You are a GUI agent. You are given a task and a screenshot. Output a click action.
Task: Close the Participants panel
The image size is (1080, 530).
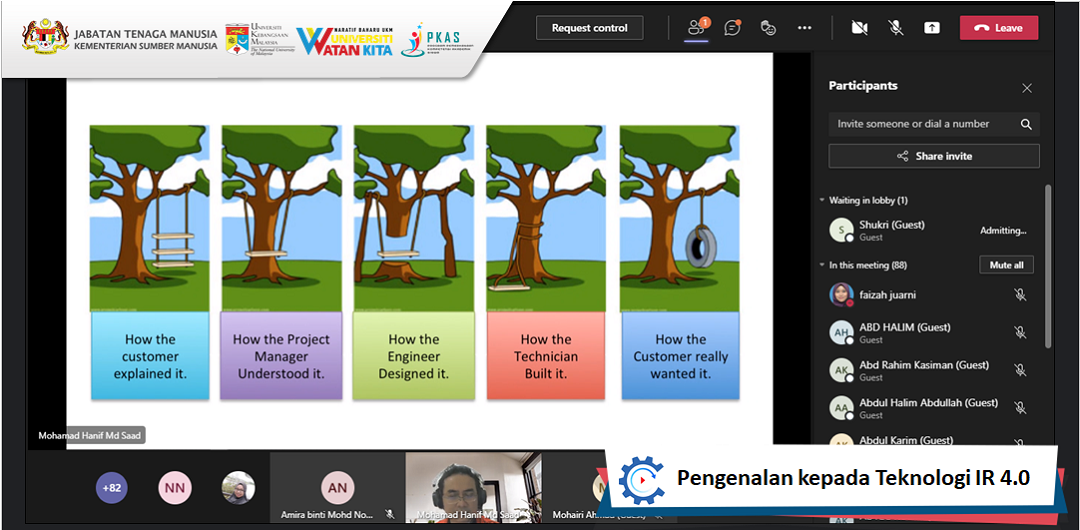point(1027,88)
